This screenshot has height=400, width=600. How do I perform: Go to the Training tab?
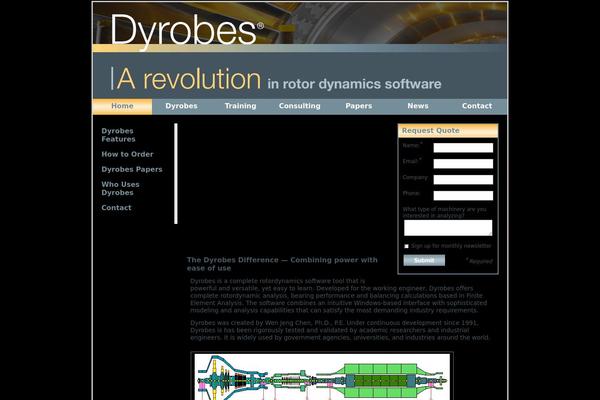240,106
